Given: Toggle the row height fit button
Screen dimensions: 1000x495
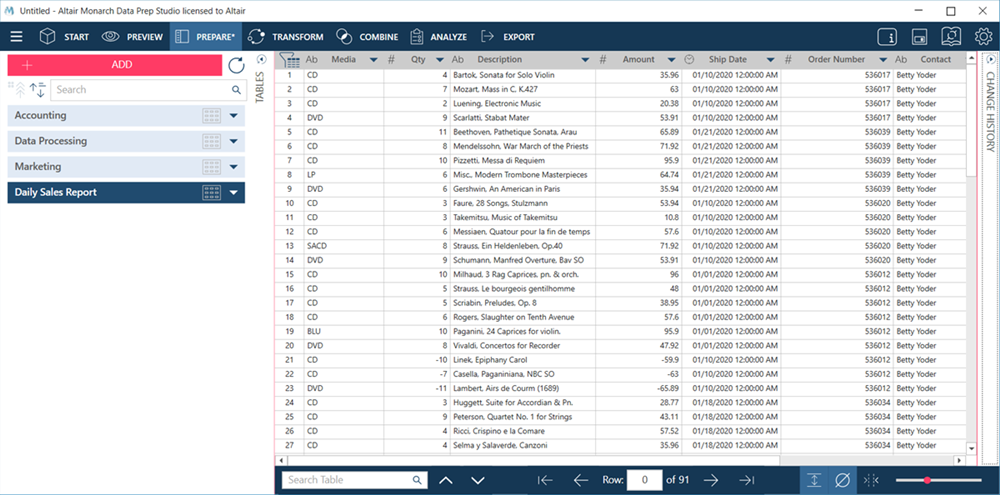Looking at the screenshot, I should tap(814, 480).
